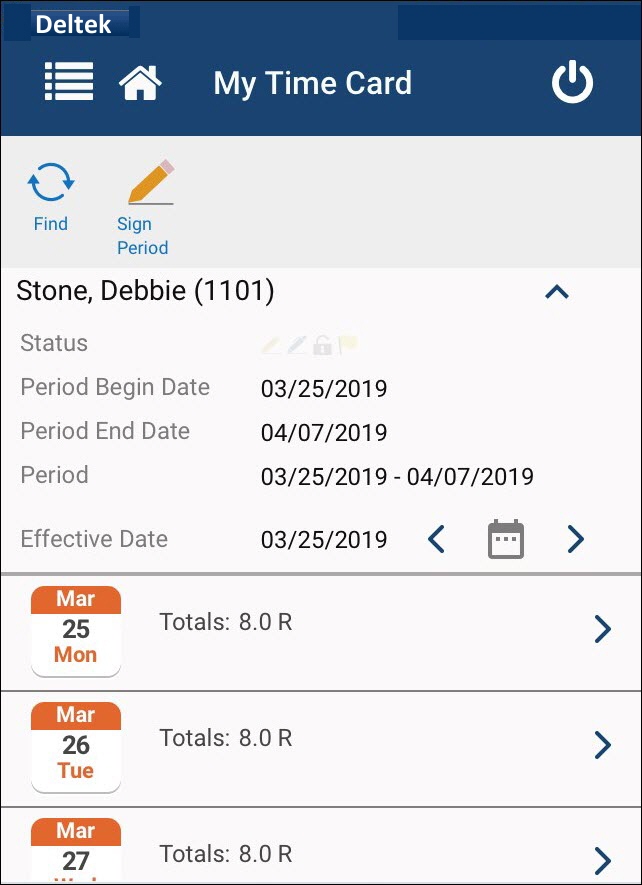Click the blue pen status icon
Image resolution: width=642 pixels, height=885 pixels.
[x=297, y=345]
